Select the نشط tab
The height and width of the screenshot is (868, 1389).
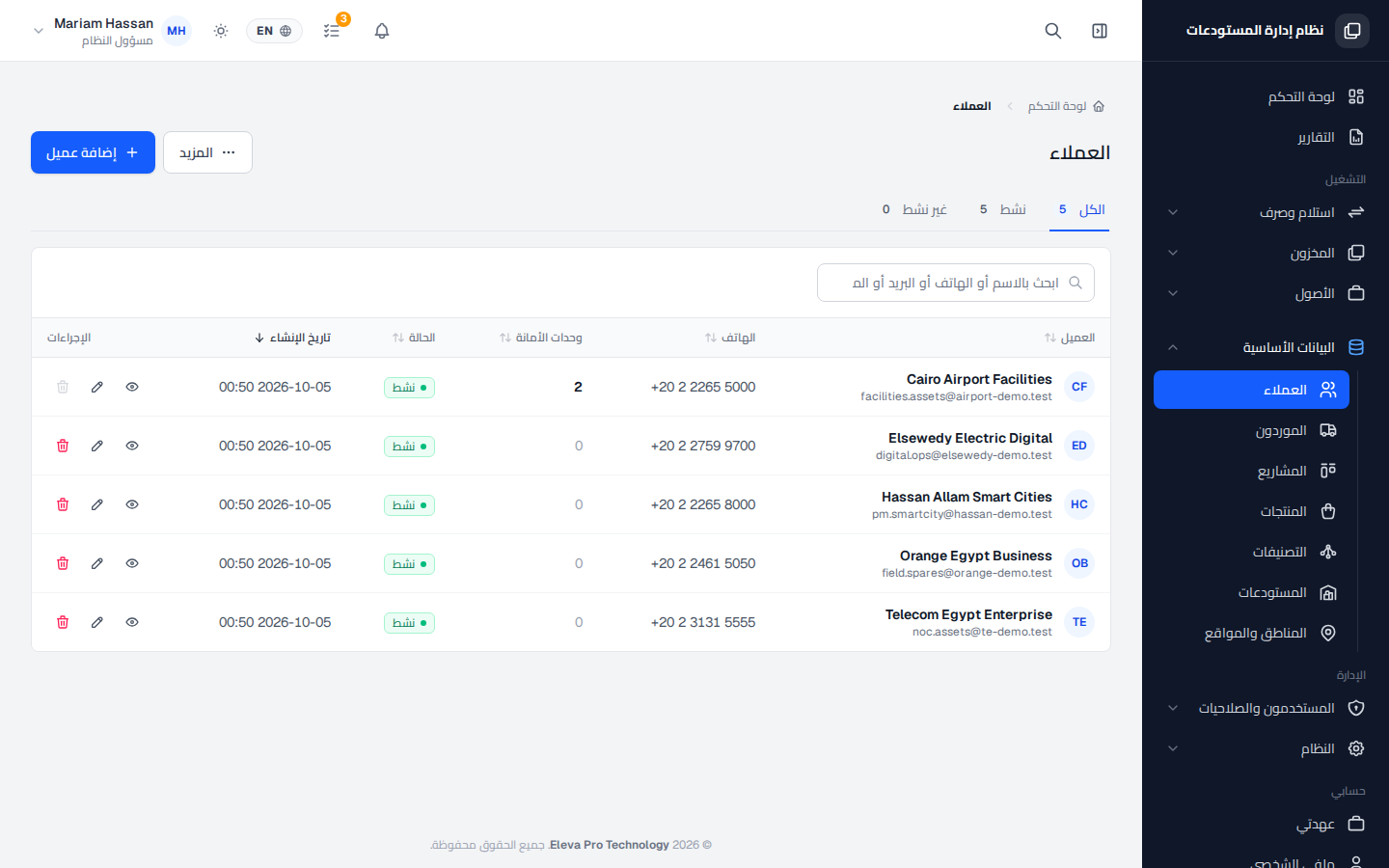[1002, 209]
